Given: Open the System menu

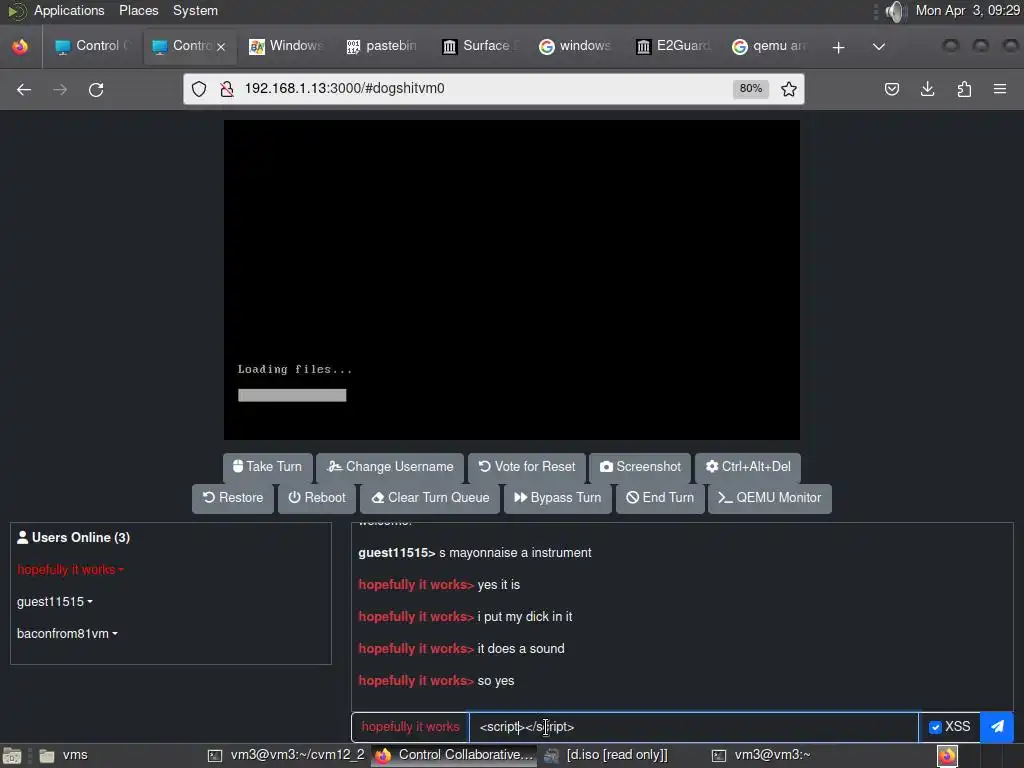Looking at the screenshot, I should click(x=195, y=10).
